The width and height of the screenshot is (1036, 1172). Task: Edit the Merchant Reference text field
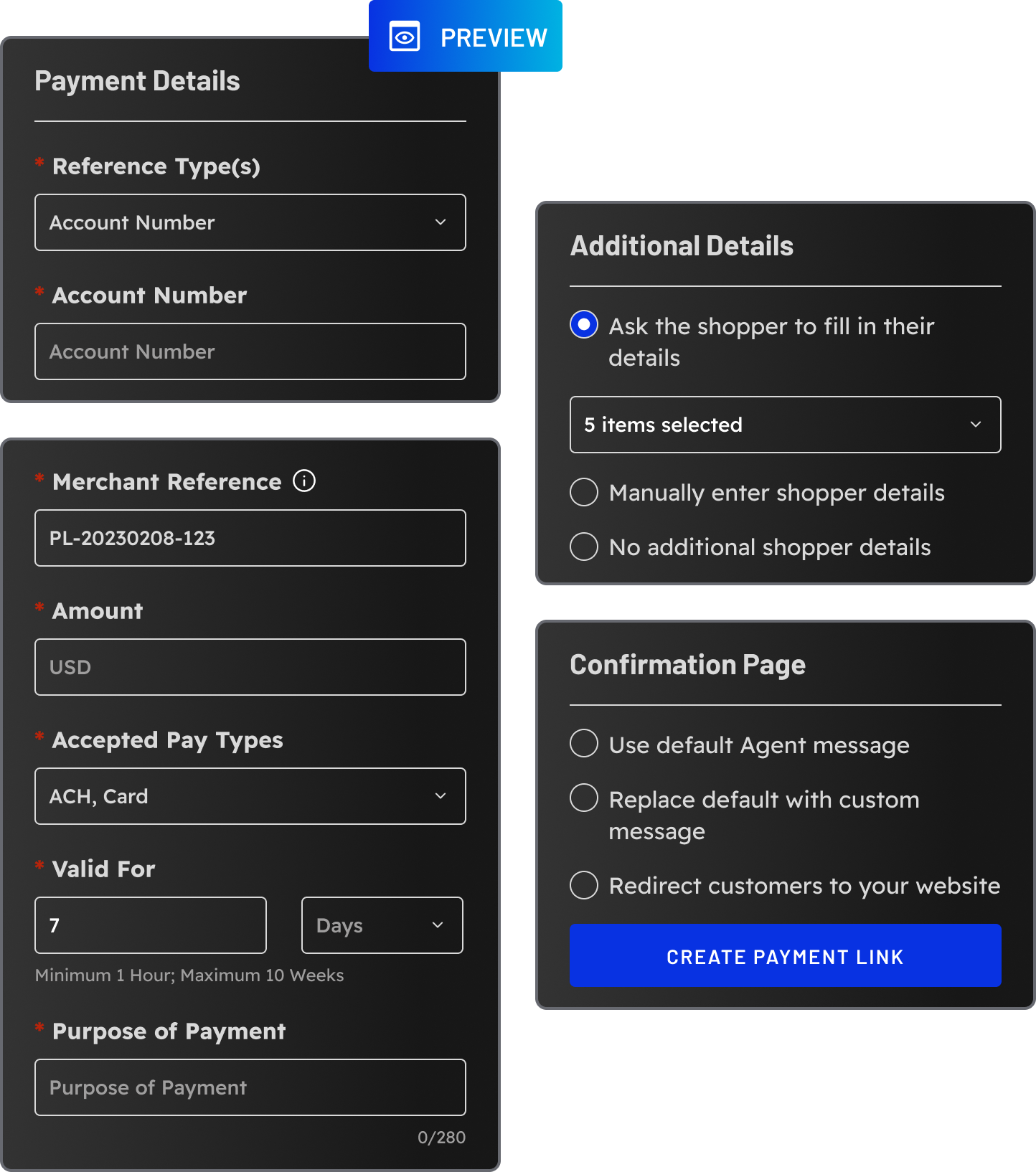coord(250,538)
